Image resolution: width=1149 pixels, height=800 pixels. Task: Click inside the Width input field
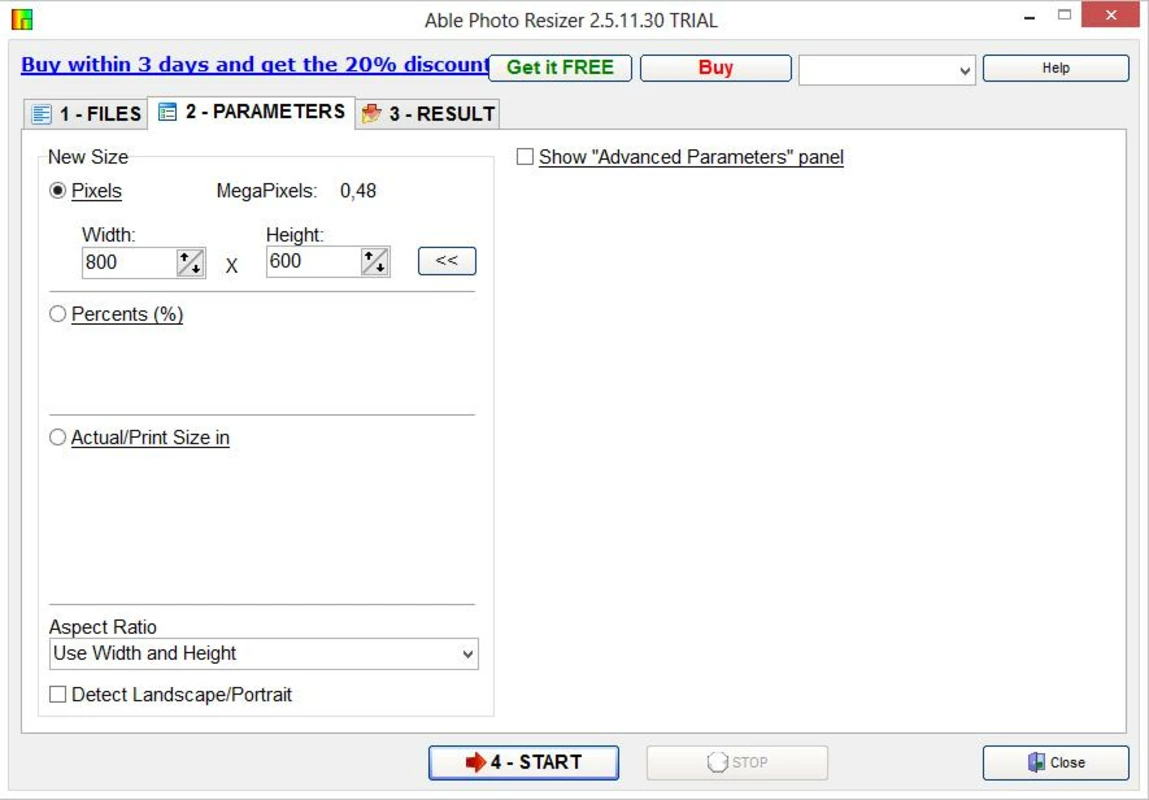pyautogui.click(x=129, y=262)
